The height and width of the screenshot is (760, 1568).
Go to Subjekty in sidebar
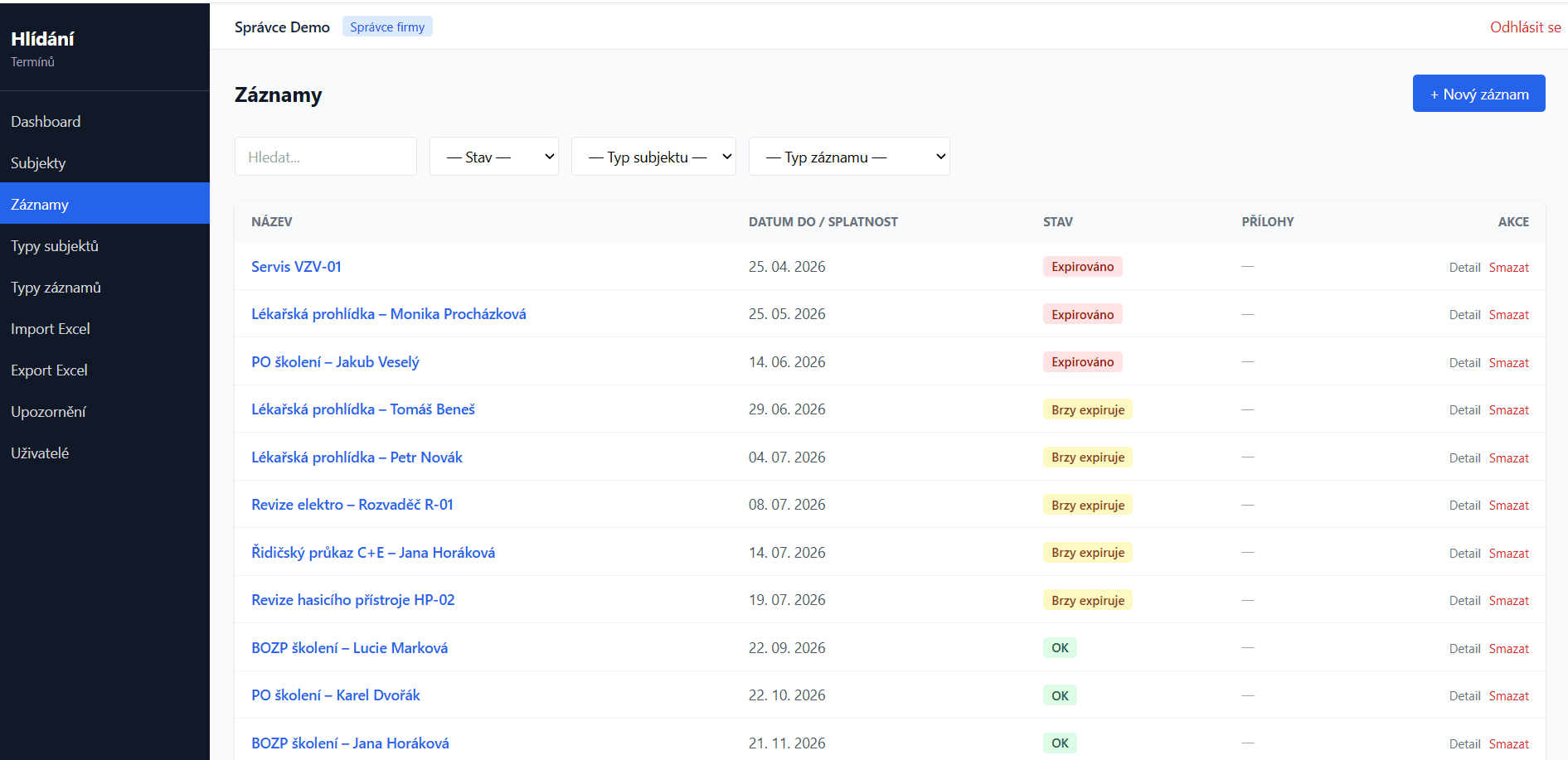[x=104, y=162]
